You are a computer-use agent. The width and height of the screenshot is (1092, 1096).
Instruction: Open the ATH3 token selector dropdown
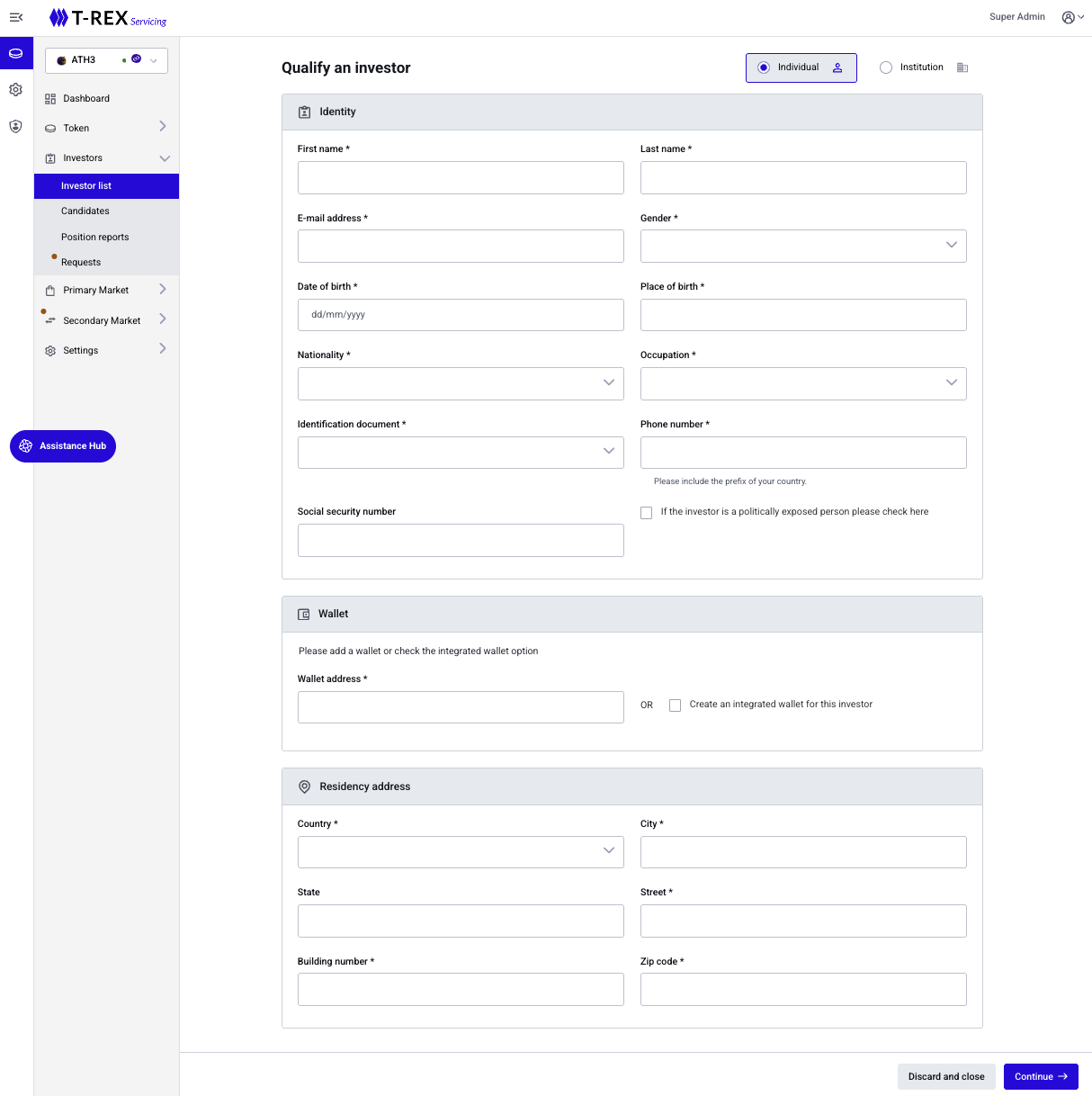coord(106,60)
